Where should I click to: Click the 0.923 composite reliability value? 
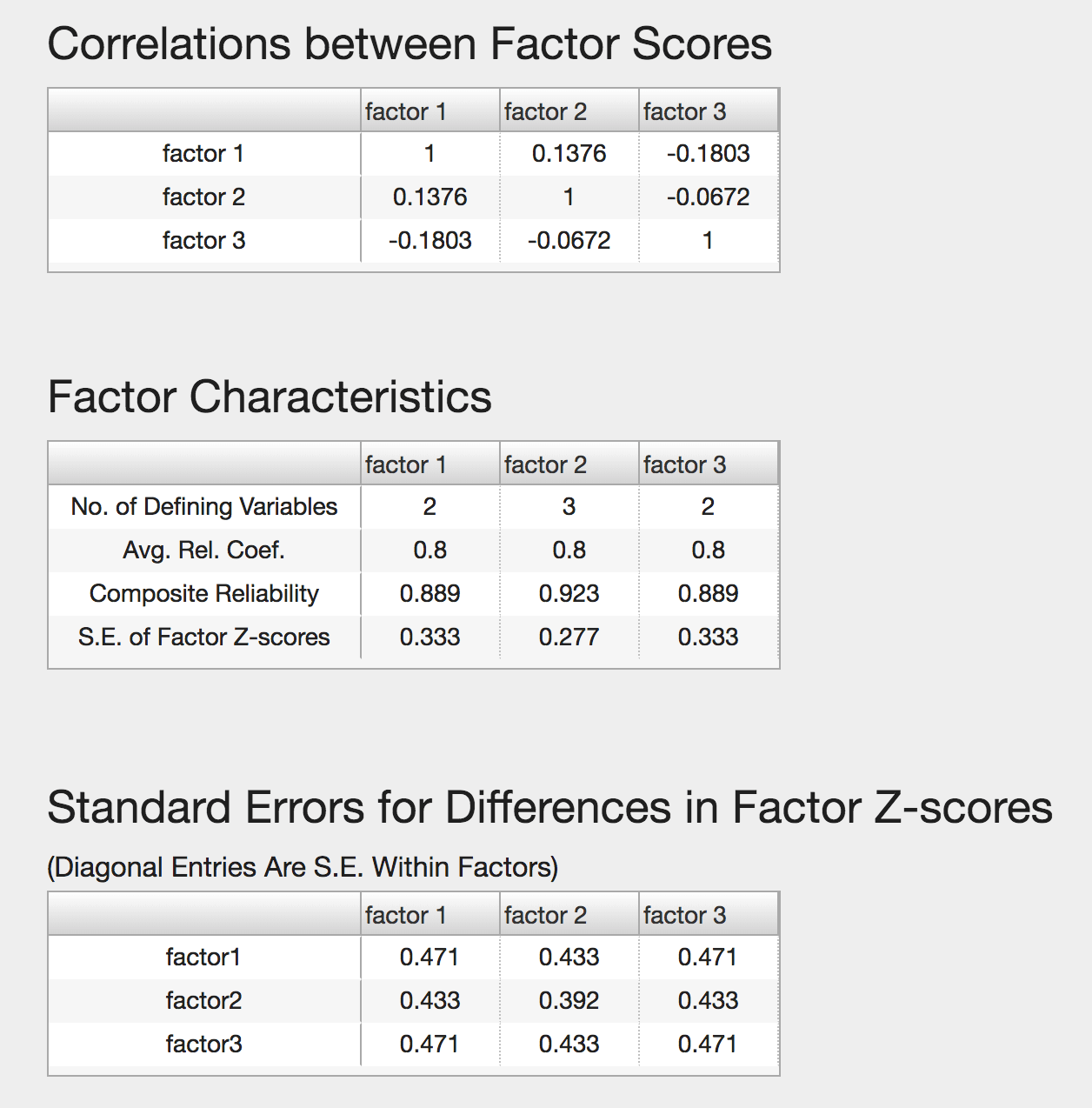pyautogui.click(x=569, y=594)
